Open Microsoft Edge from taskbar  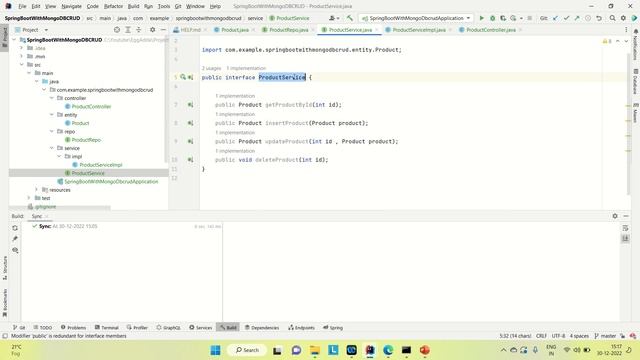tap(388, 350)
